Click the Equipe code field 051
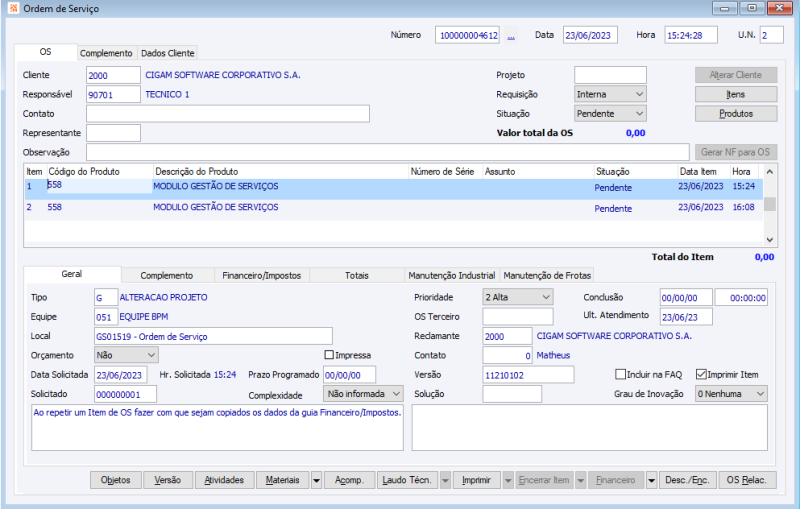Viewport: 800px width, 509px height. (x=106, y=317)
